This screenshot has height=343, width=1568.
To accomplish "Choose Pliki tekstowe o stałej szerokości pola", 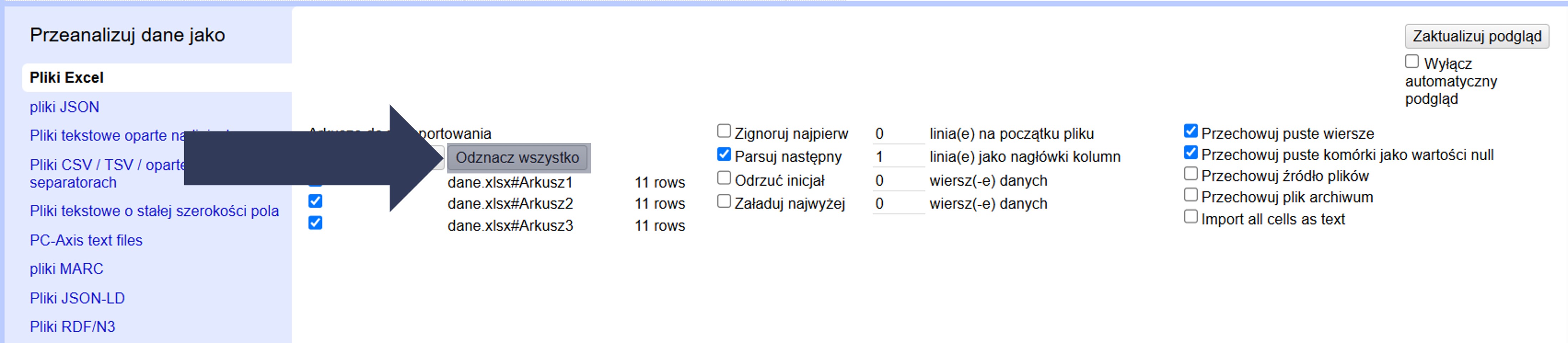I will click(154, 211).
